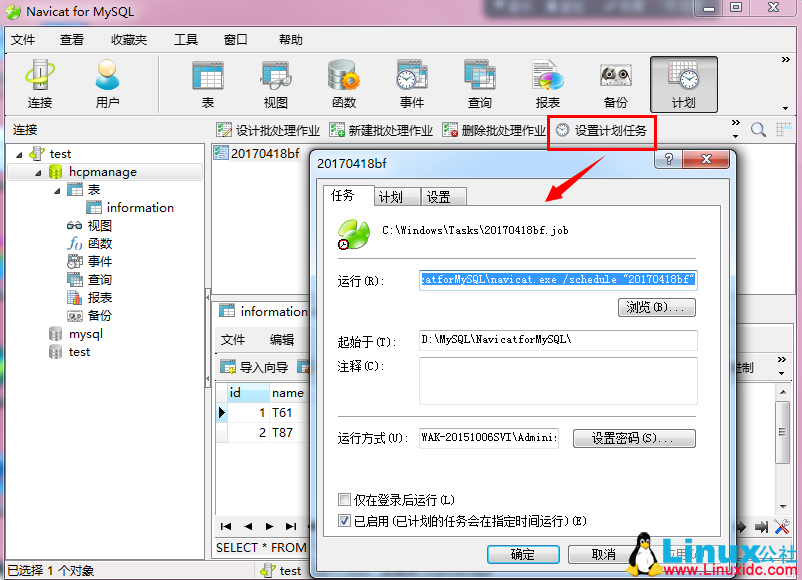Viewport: 802px width, 580px height.
Task: Click the 设置密码(S) button
Action: tap(634, 439)
